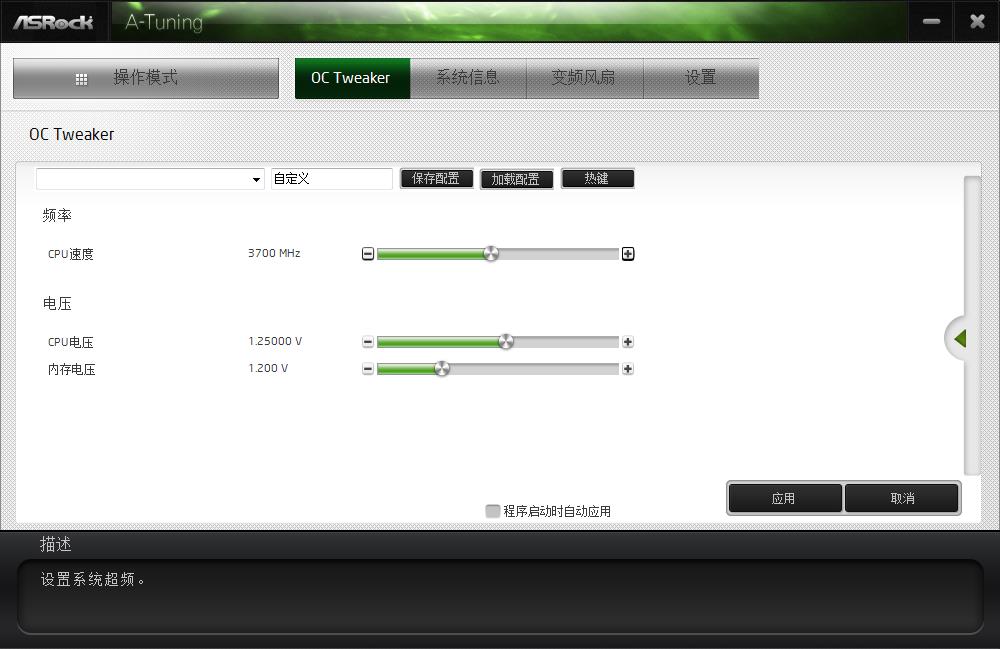1000x649 pixels.
Task: Click 热键 button
Action: point(598,179)
